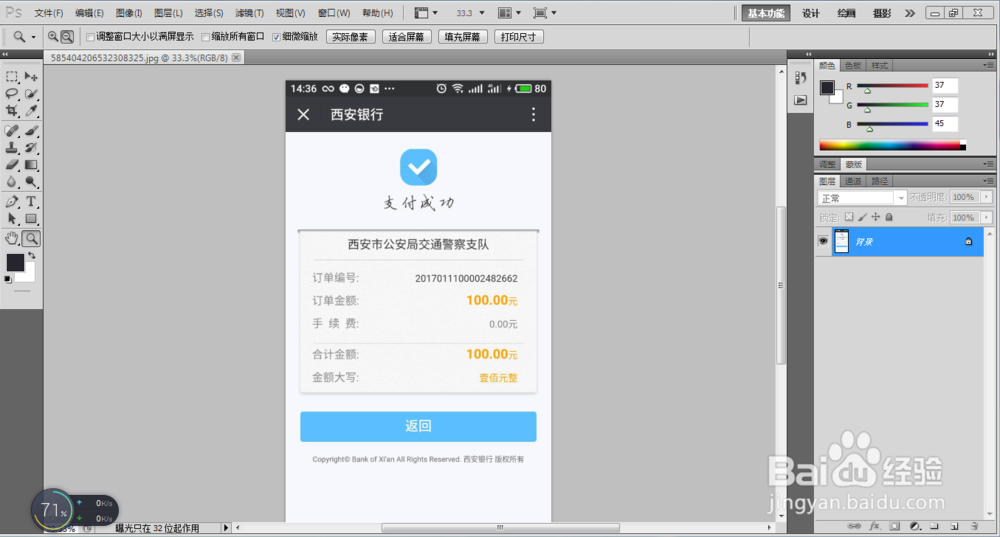Toggle lock image pixels brush icon

(x=862, y=217)
